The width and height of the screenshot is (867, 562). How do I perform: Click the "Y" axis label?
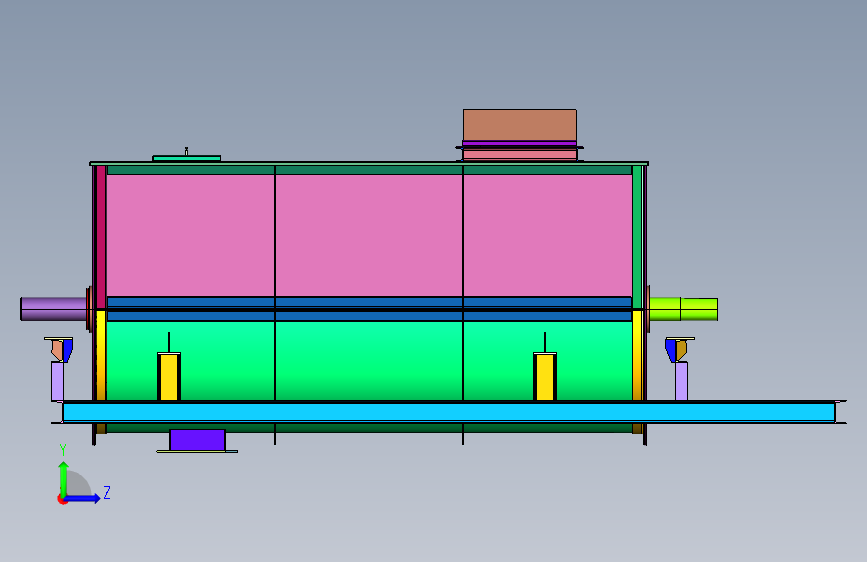click(x=63, y=450)
